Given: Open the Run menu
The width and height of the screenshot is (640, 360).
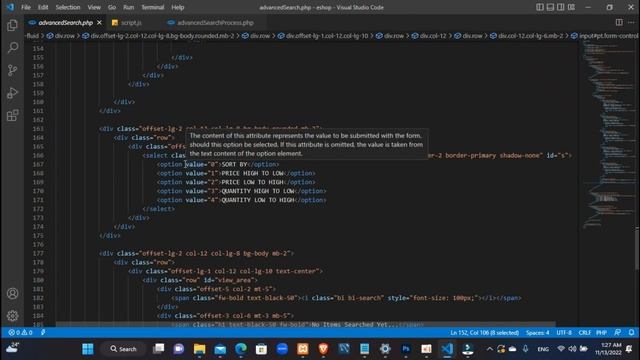Looking at the screenshot, I should (x=129, y=7).
